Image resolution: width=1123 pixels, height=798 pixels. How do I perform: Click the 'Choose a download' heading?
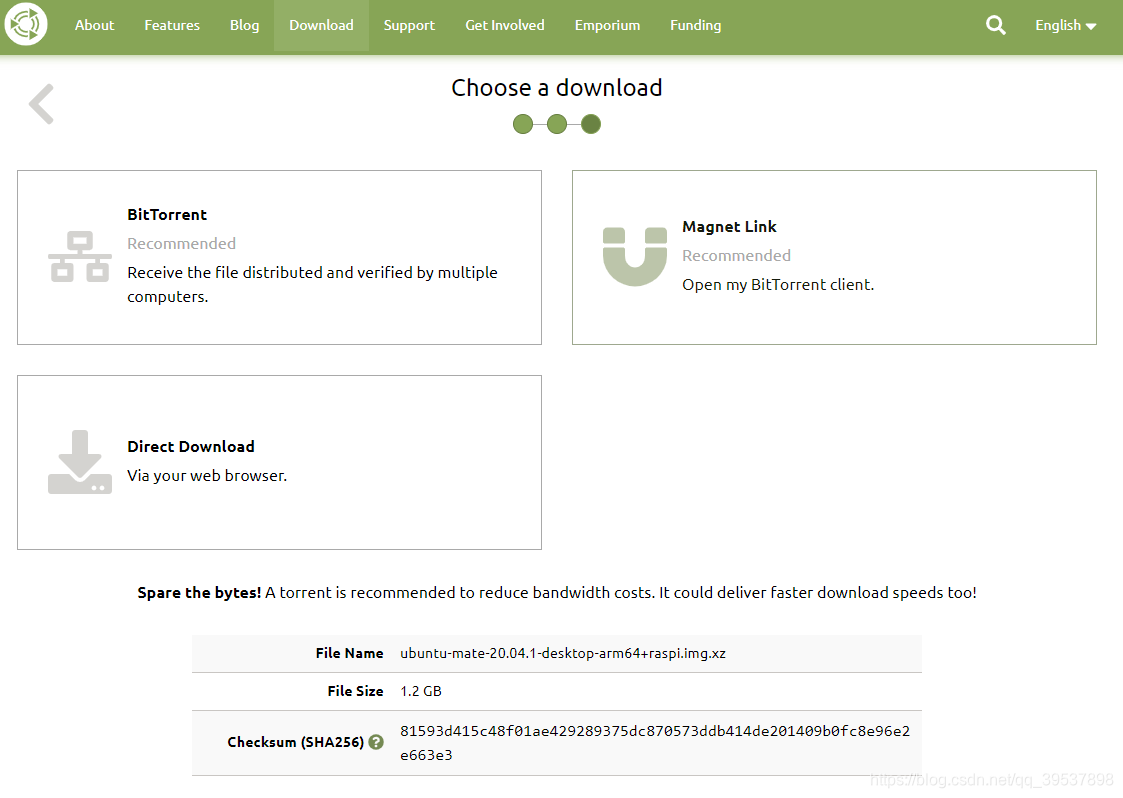[556, 87]
